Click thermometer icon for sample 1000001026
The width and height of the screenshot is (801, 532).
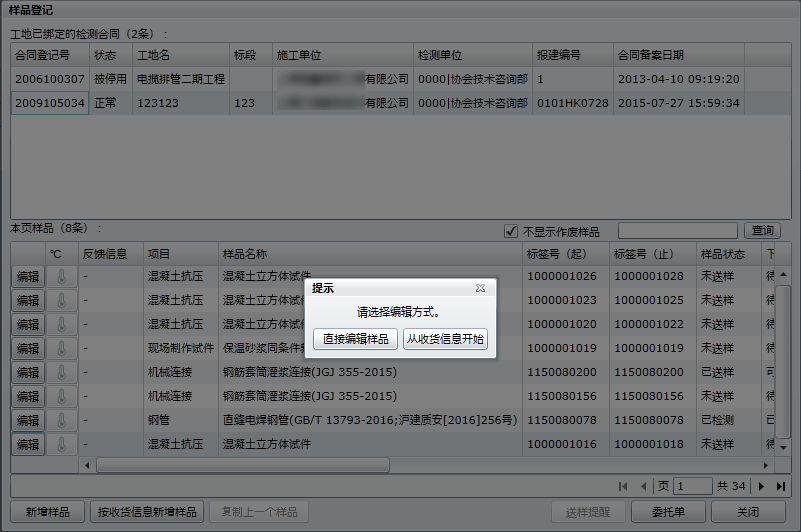coord(61,276)
